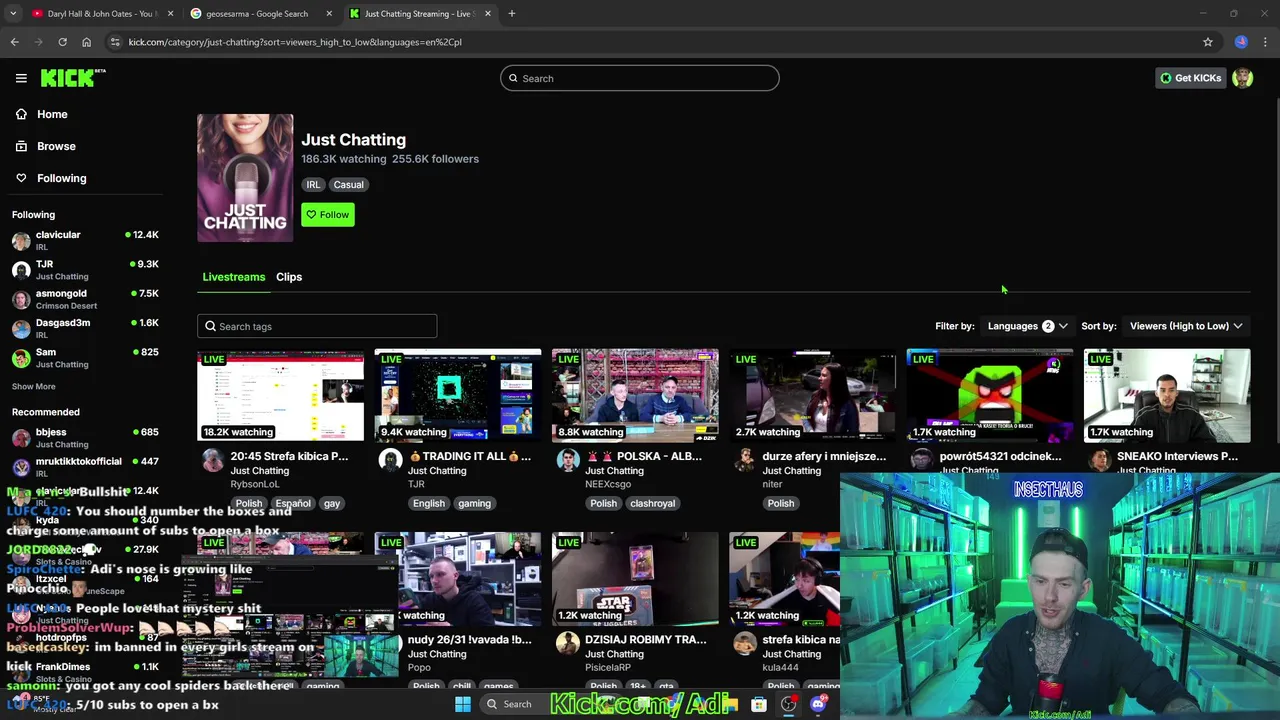The width and height of the screenshot is (1280, 720).
Task: Open clavicular channel in Following list
Action: pyautogui.click(x=85, y=240)
